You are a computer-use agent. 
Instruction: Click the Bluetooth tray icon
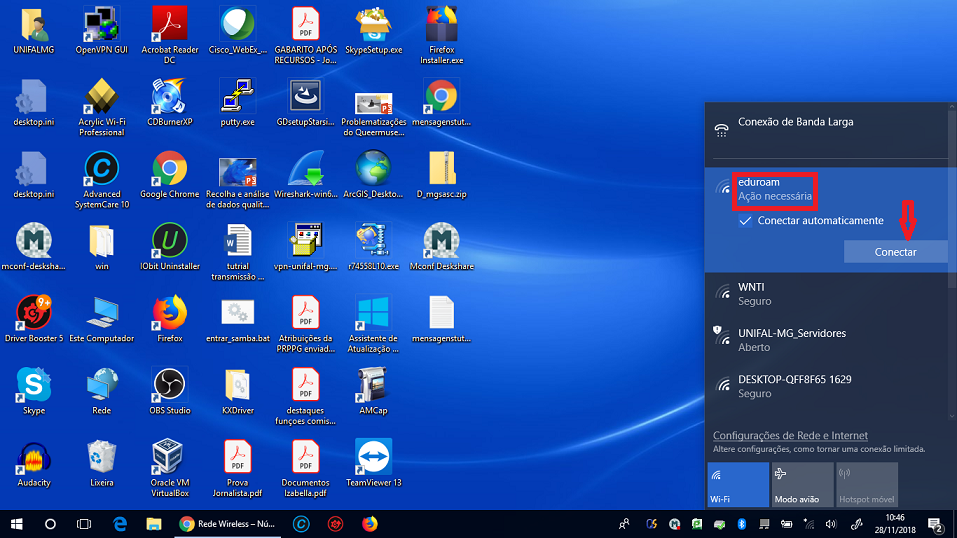(x=742, y=524)
